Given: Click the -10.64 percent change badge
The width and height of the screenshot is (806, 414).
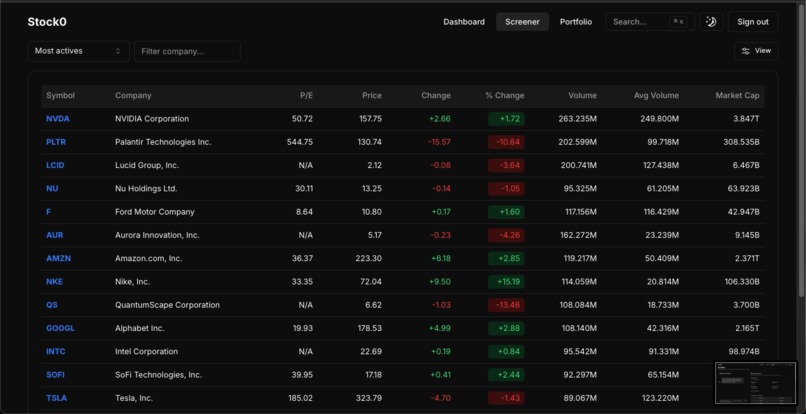Looking at the screenshot, I should [506, 142].
